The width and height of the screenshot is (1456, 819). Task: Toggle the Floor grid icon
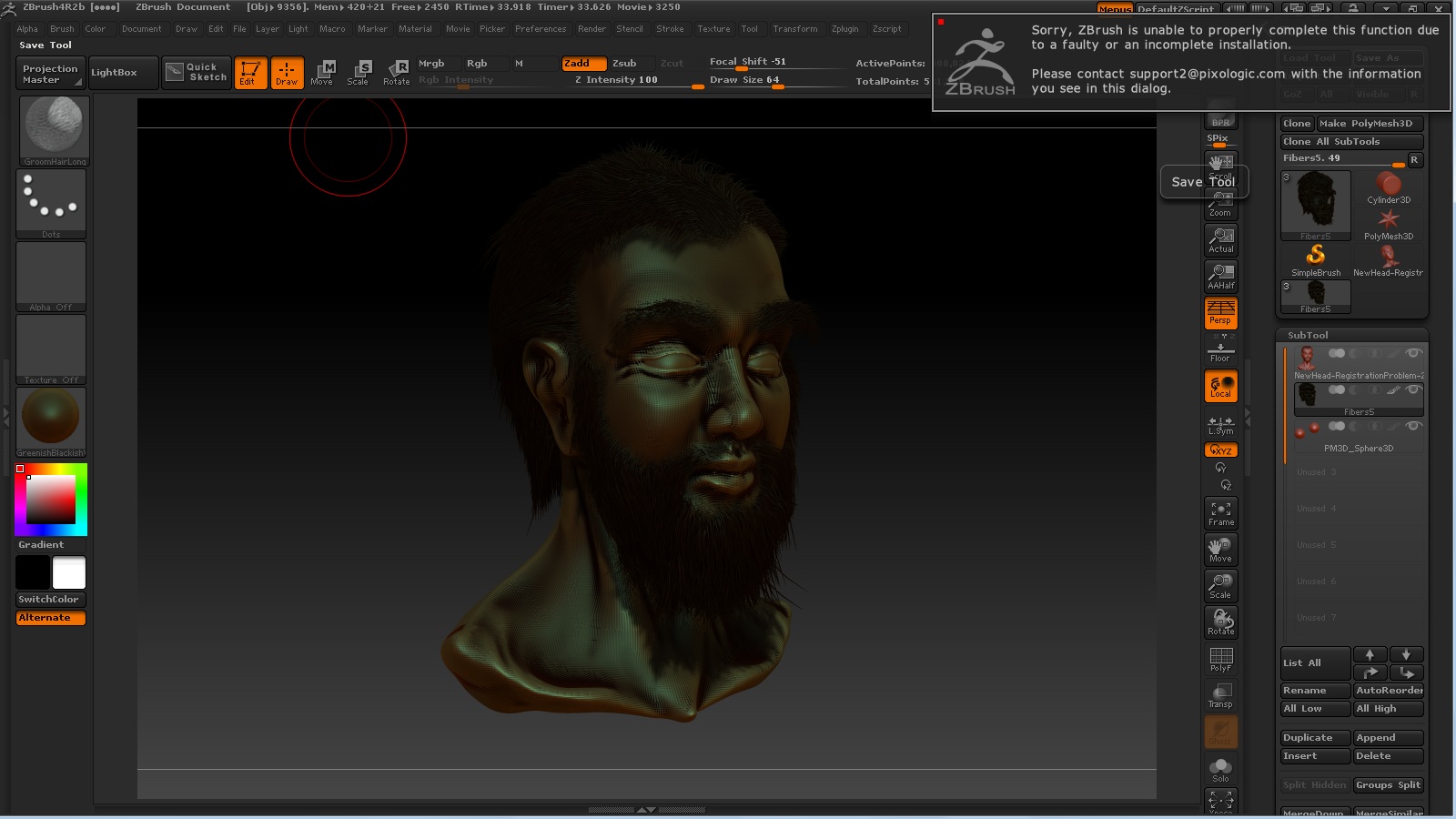[1220, 350]
